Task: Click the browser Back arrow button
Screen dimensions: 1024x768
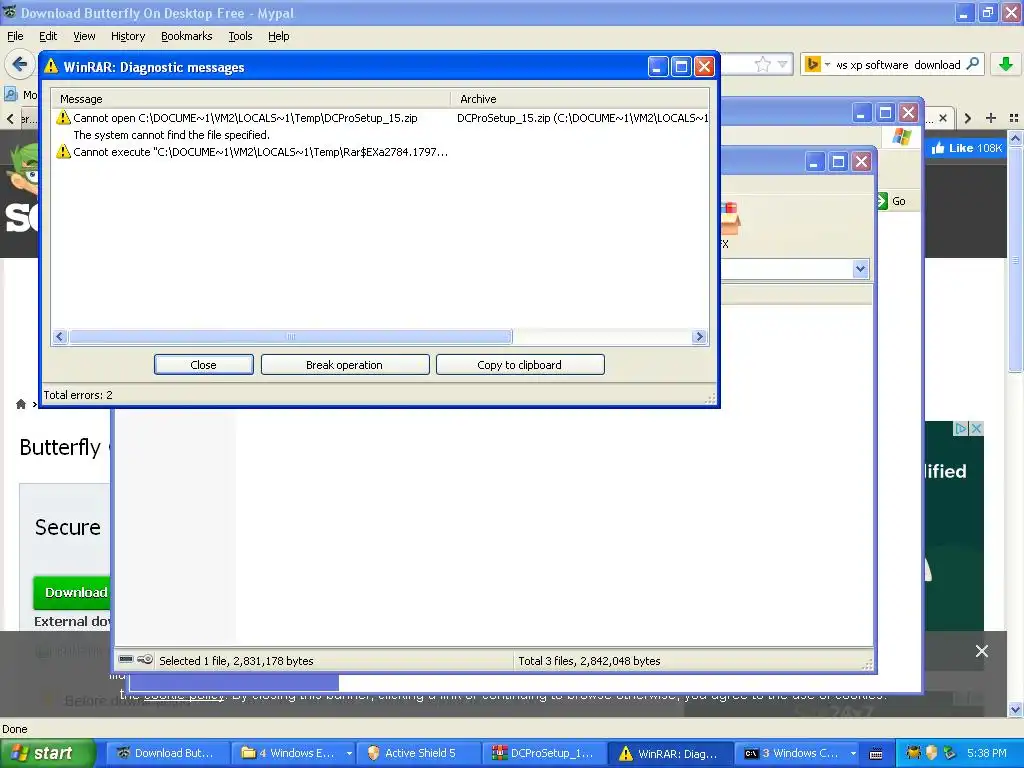Action: pos(20,64)
